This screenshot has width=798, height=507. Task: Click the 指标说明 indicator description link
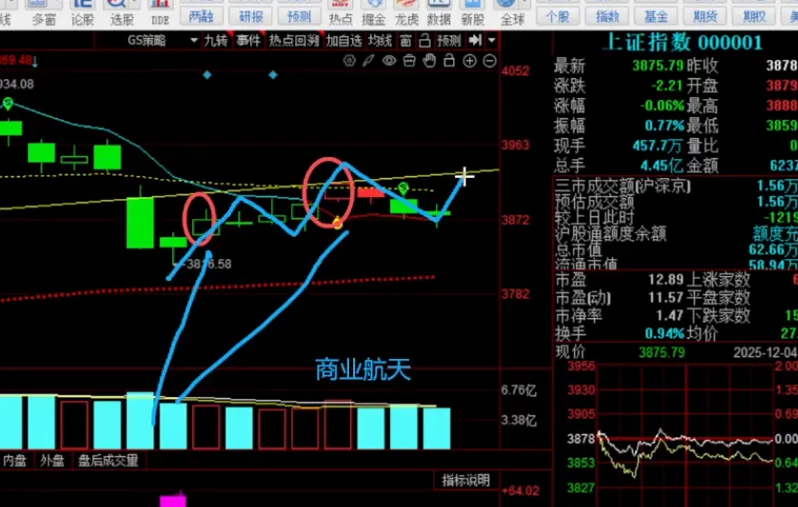(466, 480)
